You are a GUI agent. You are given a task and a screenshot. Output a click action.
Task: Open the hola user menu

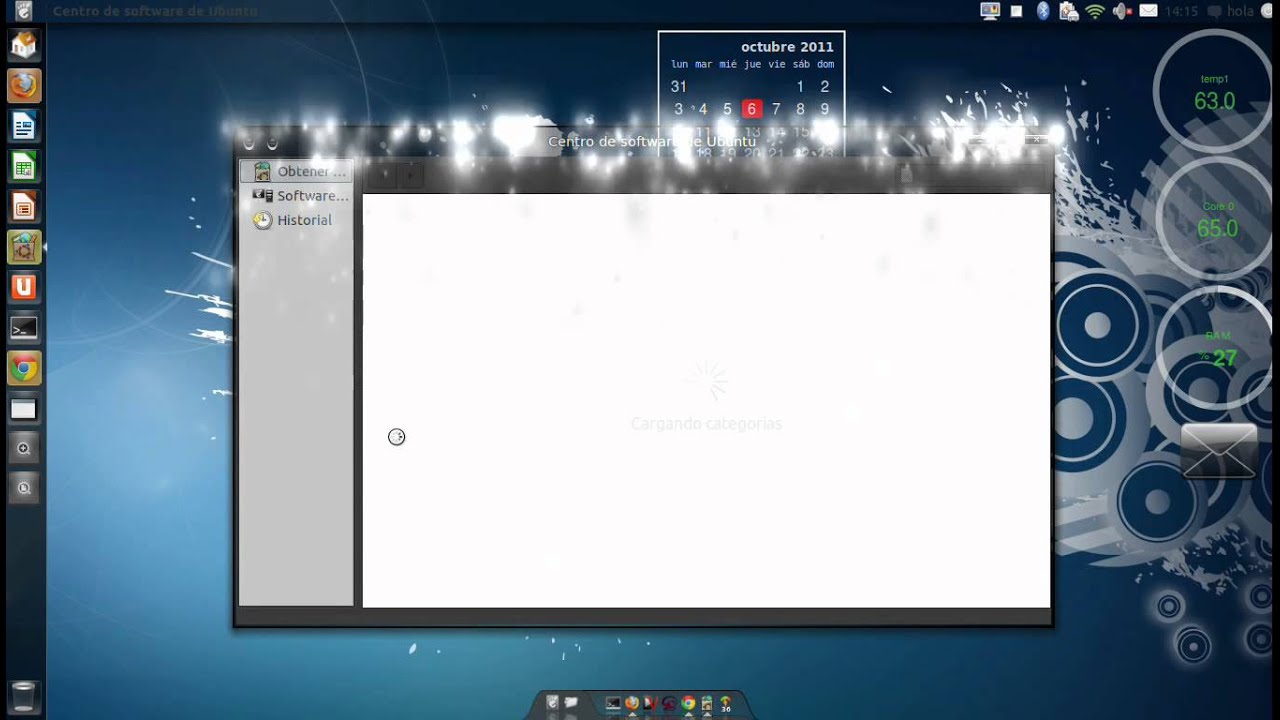1231,11
